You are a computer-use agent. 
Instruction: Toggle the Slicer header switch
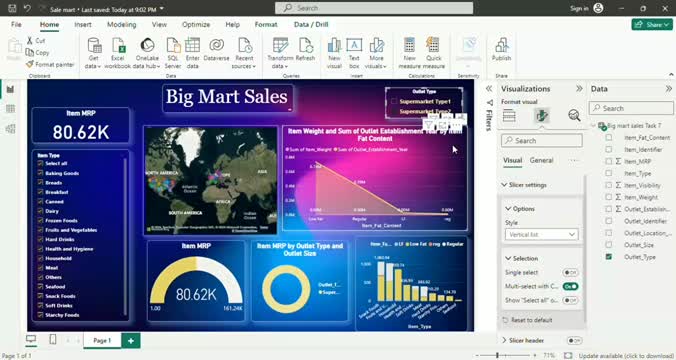(574, 341)
